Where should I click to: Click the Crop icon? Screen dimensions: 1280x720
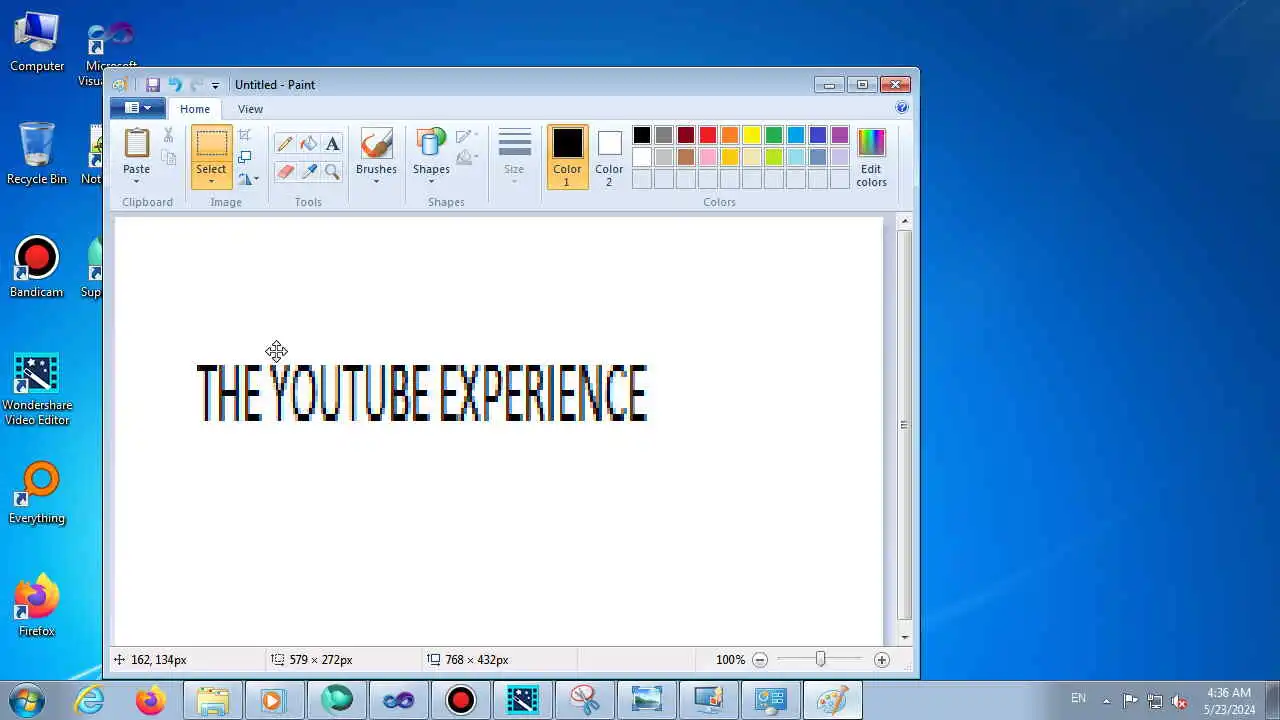click(x=245, y=135)
